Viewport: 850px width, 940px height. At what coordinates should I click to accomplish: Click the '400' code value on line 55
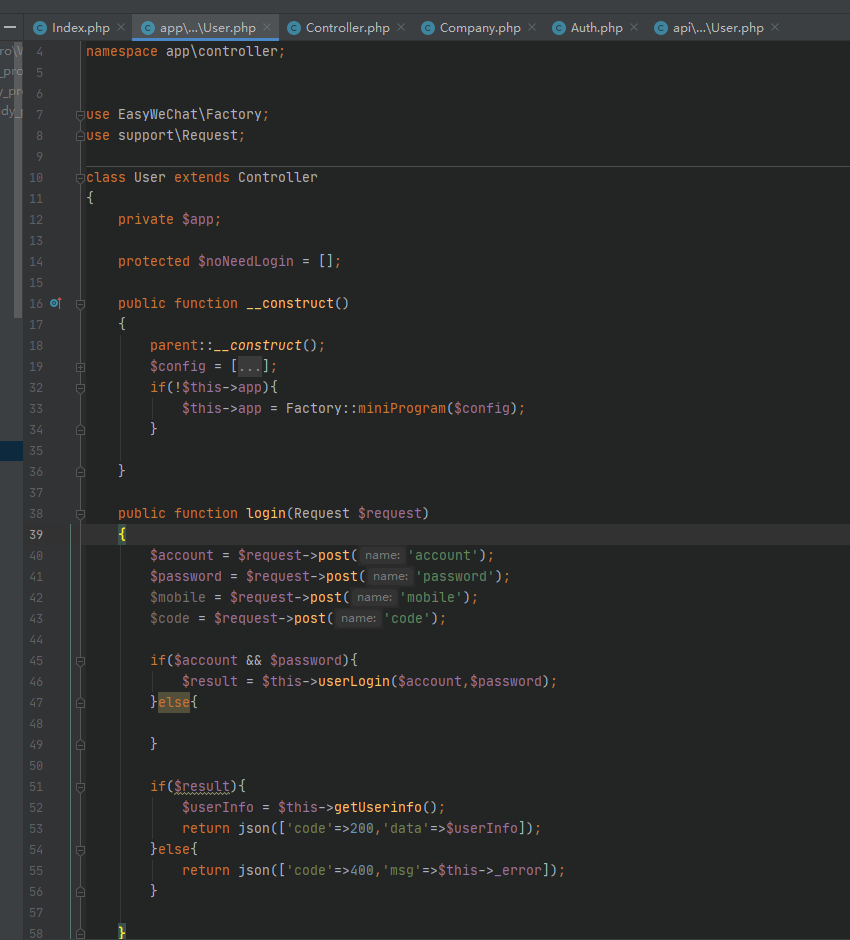point(362,870)
